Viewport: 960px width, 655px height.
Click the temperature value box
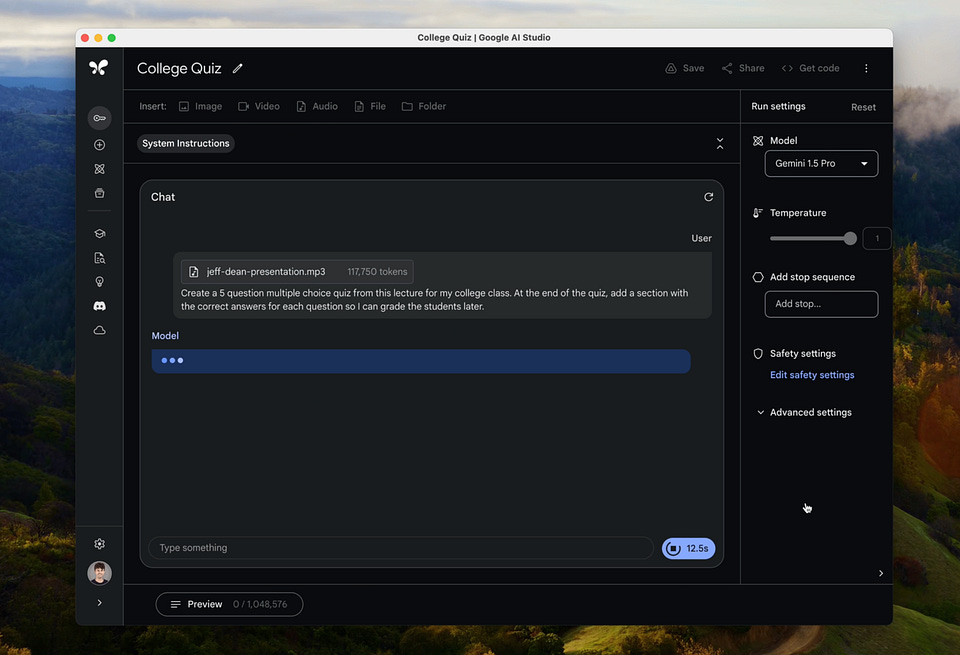click(877, 238)
